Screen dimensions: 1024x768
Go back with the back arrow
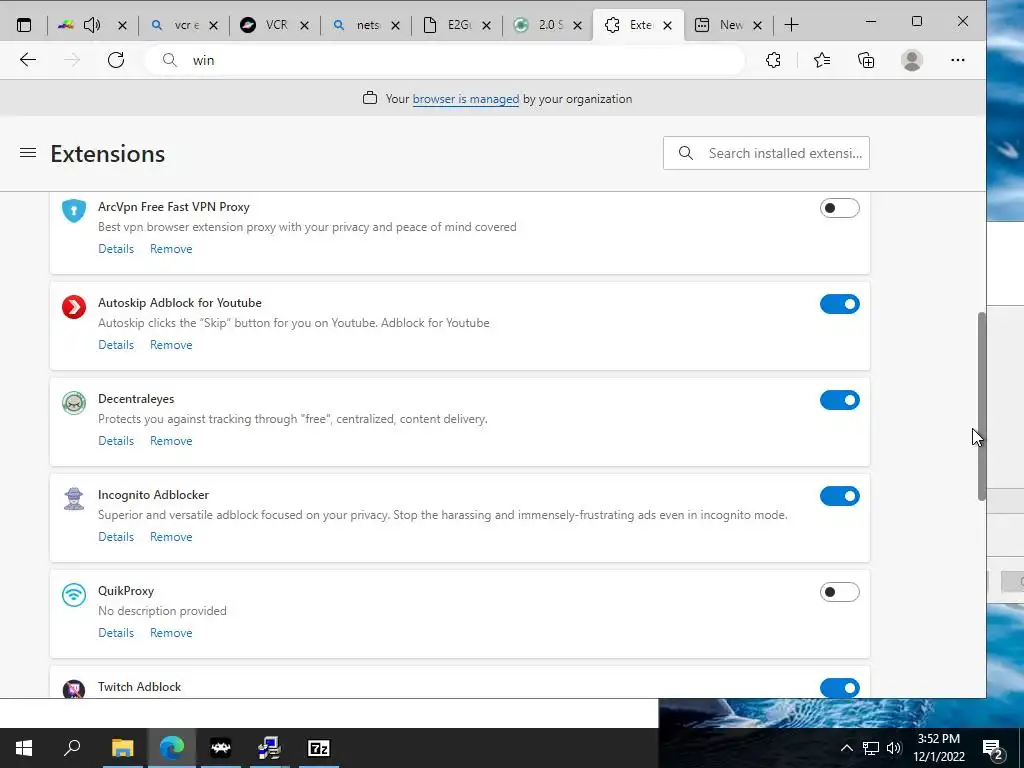pos(27,60)
